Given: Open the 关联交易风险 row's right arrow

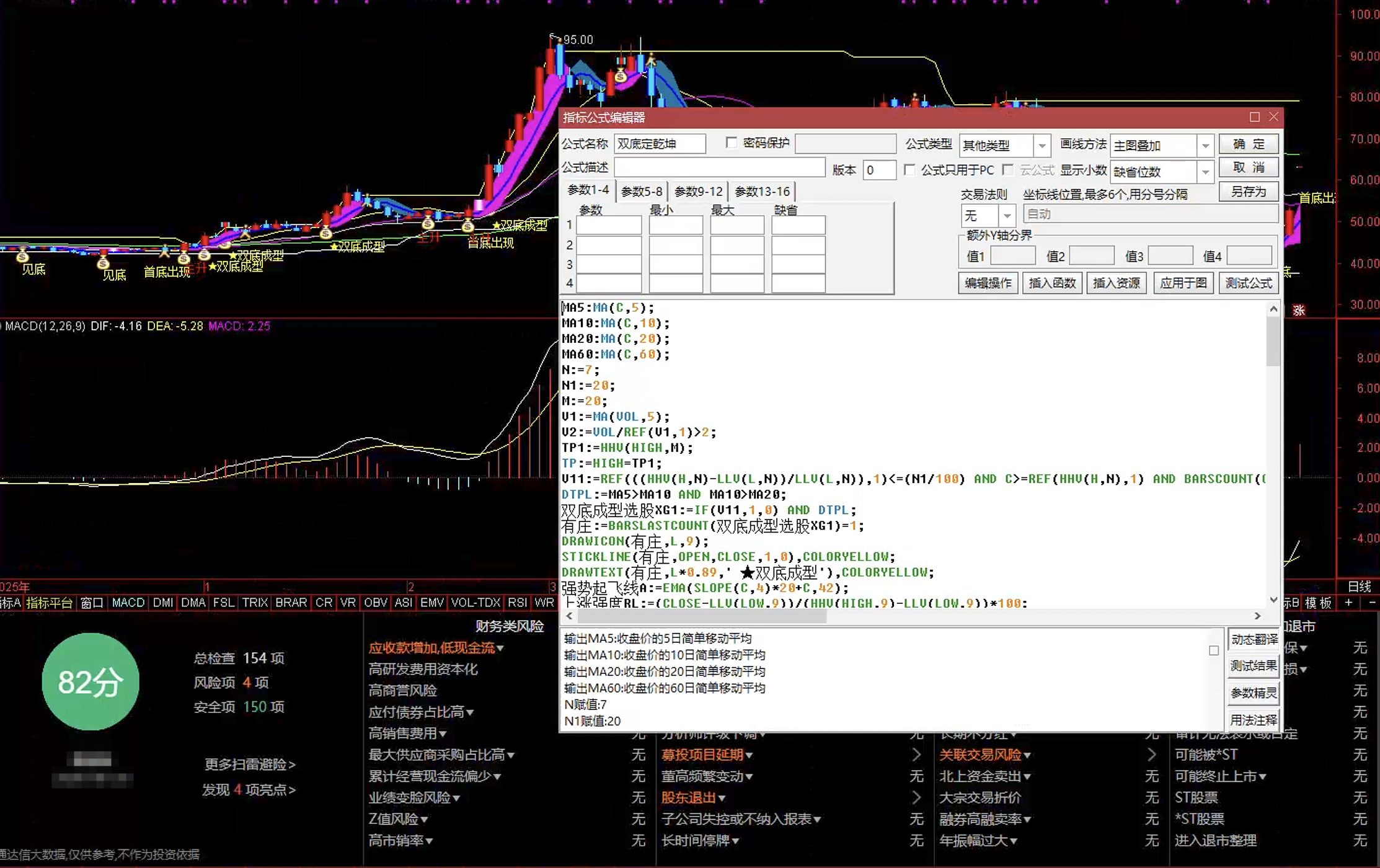Looking at the screenshot, I should [x=1151, y=755].
